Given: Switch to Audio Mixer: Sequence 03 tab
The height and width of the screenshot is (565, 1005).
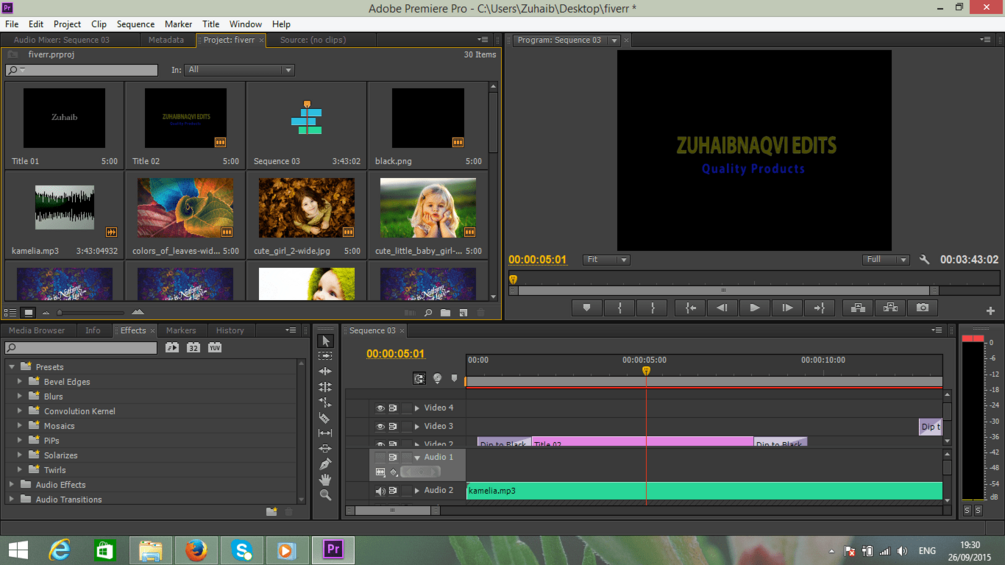Looking at the screenshot, I should [62, 40].
